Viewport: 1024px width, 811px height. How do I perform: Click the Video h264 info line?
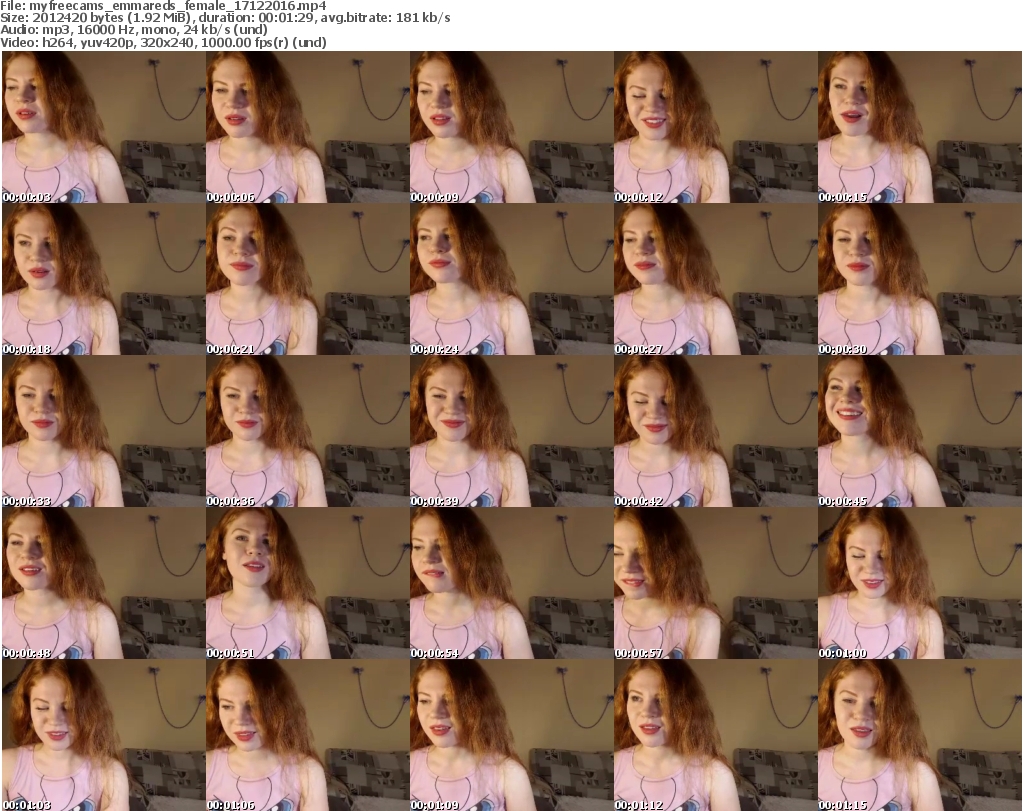point(163,42)
